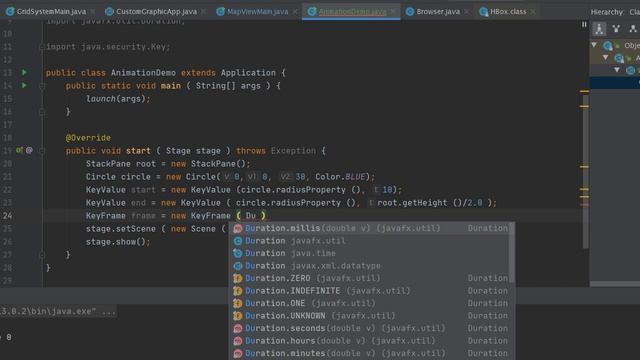Click the @Override annotation text
This screenshot has height=360, width=640.
pos(88,138)
